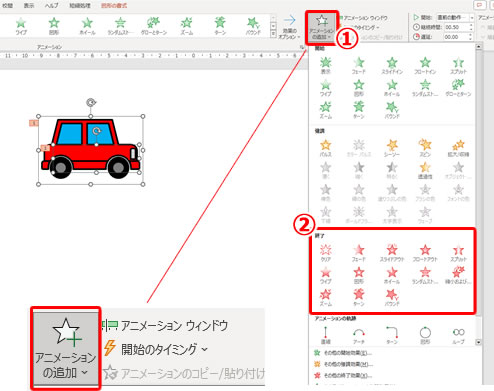Apply ホイール from the ribbon animation gallery
The image size is (494, 391).
tap(87, 26)
